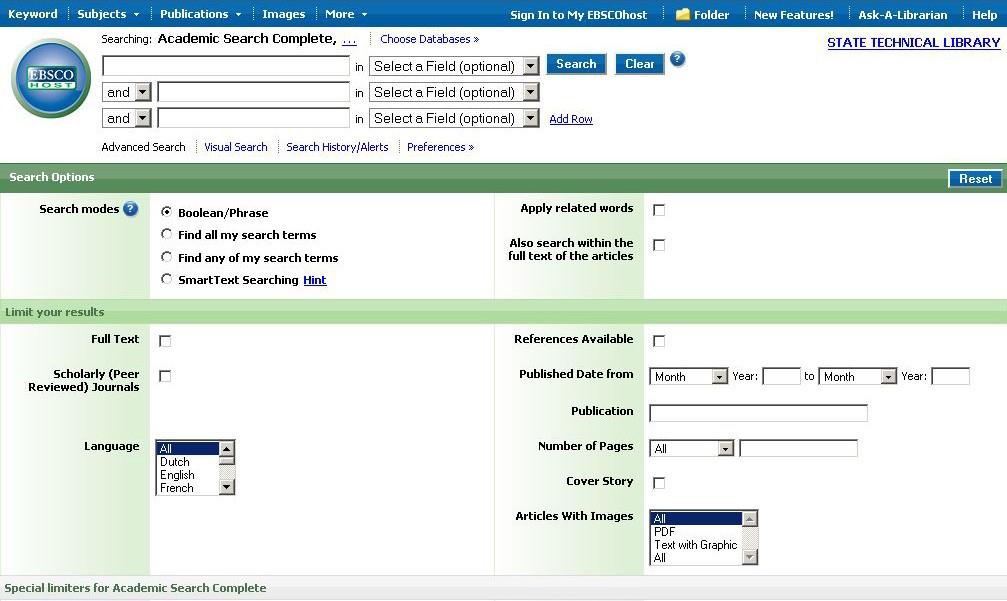Open third row 'and' operator dropdown
Image resolution: width=1007 pixels, height=601 pixels.
127,118
